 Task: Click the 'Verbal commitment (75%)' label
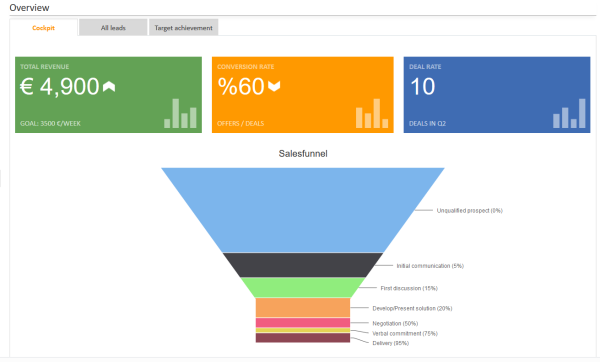coord(405,334)
